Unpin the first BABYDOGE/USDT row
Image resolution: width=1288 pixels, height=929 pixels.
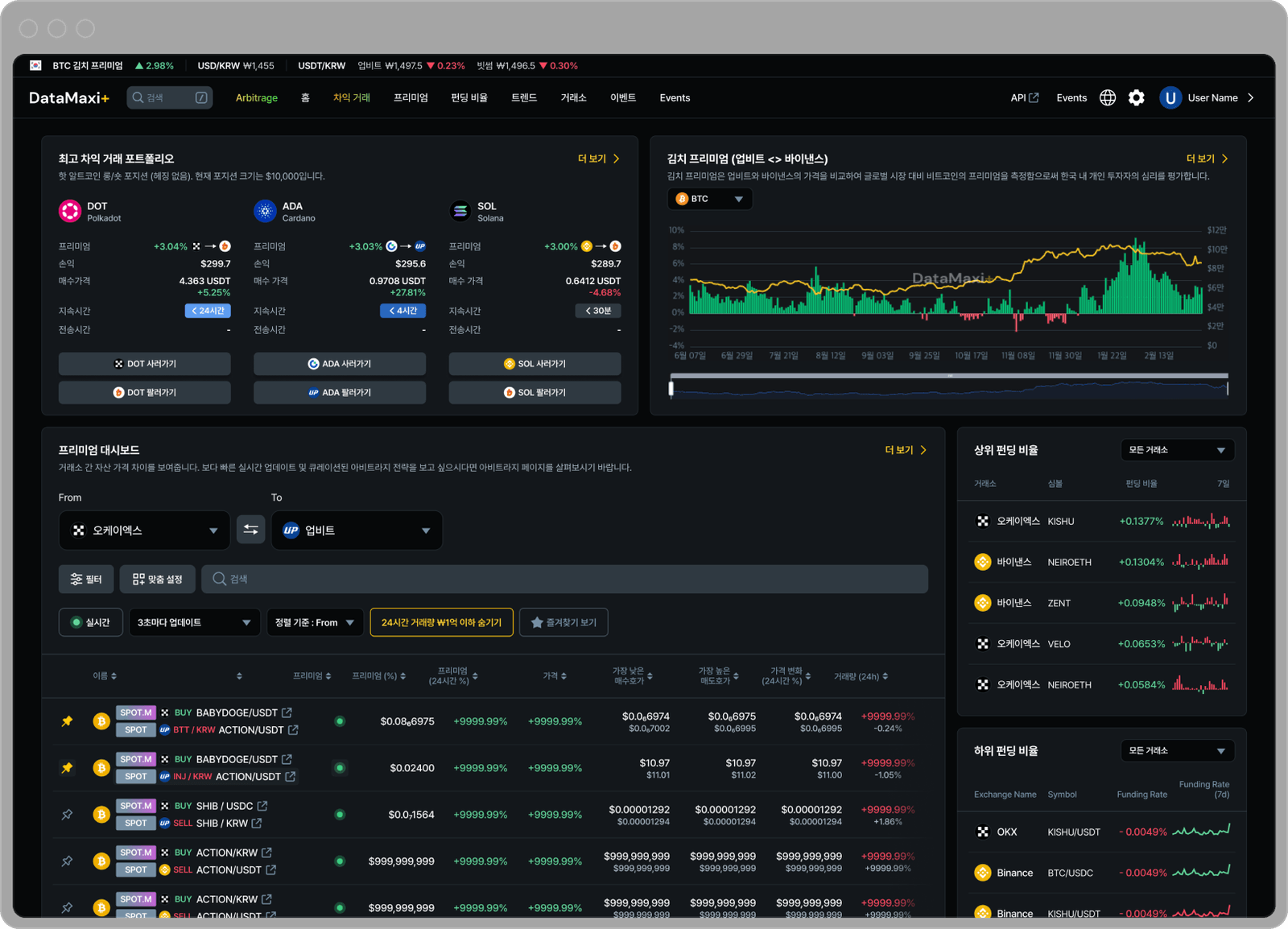pos(68,721)
